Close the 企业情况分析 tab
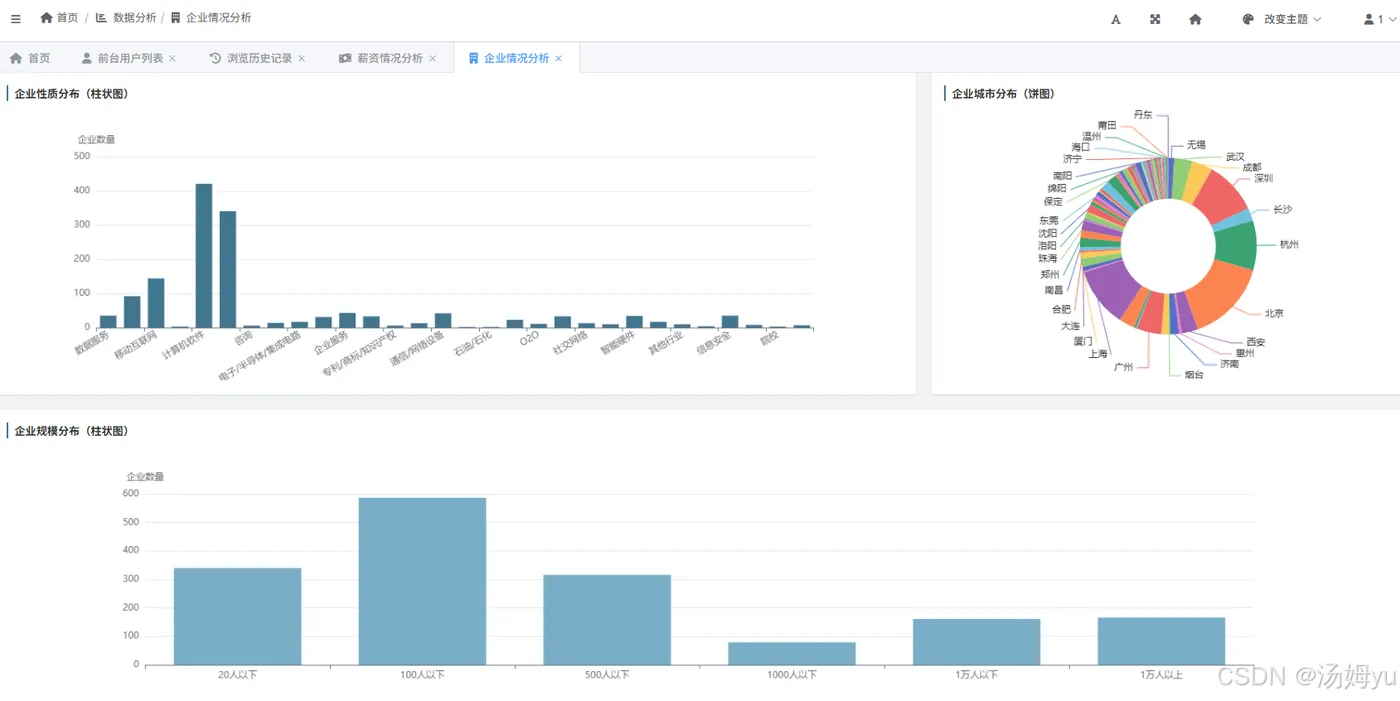1400x701 pixels. [x=559, y=58]
